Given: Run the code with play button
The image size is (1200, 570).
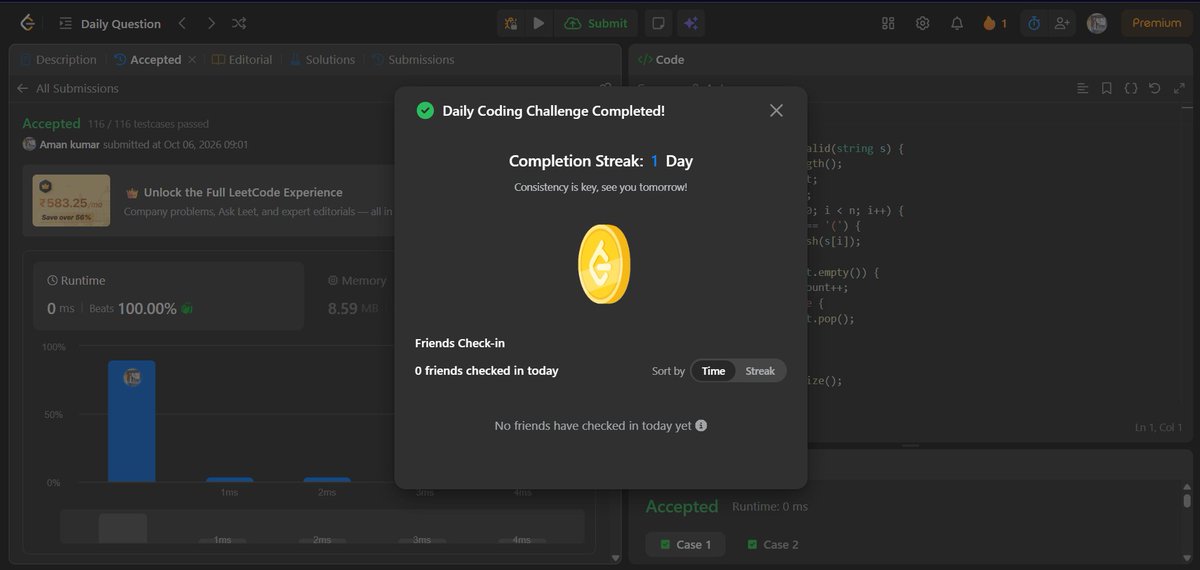Looking at the screenshot, I should 539,23.
